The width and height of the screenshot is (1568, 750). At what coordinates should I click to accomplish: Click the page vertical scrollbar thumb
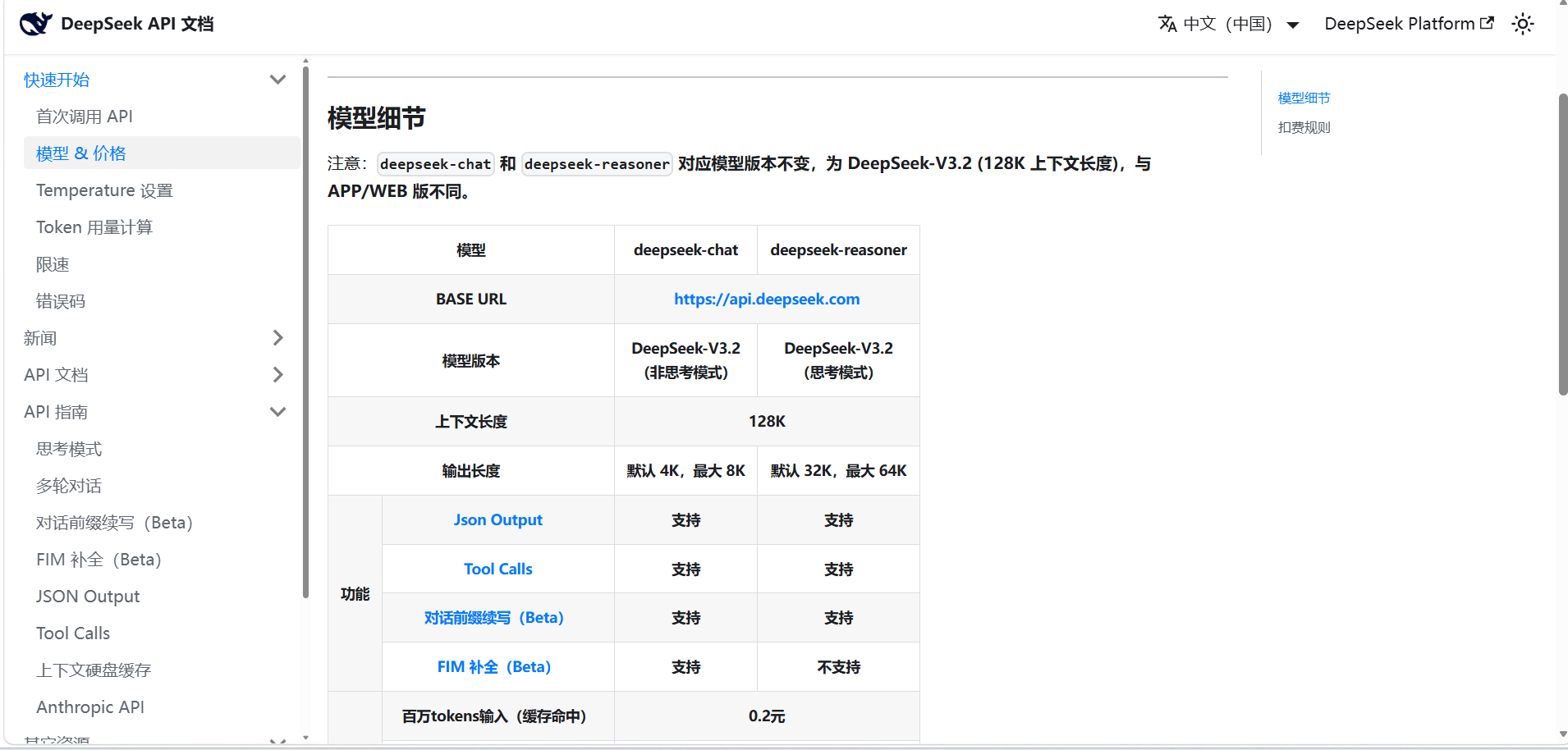(1563, 245)
